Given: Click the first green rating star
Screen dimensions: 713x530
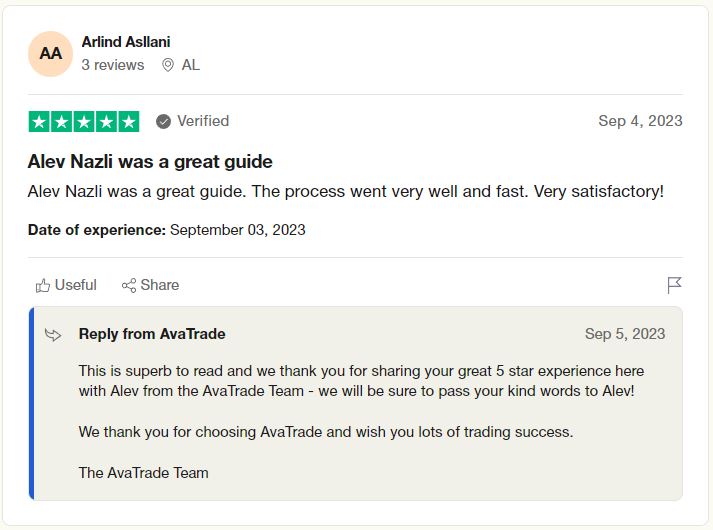Looking at the screenshot, I should 40,122.
